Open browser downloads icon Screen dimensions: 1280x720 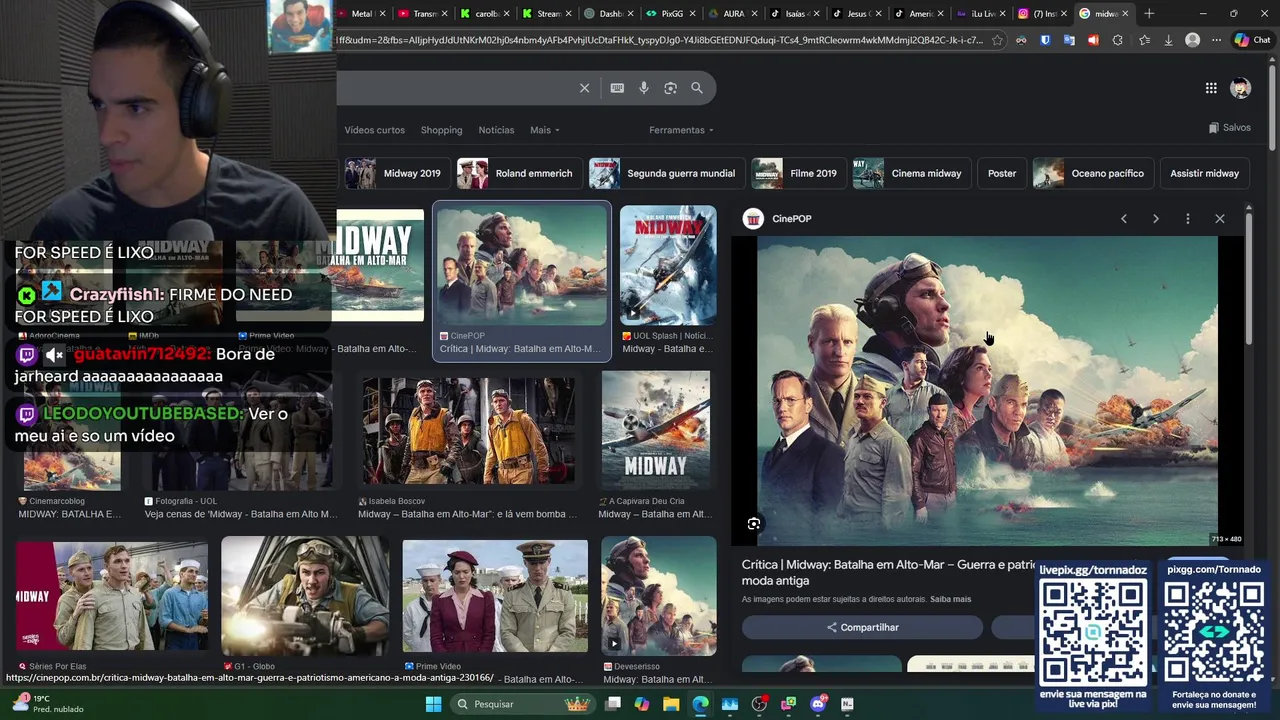pyautogui.click(x=1168, y=41)
